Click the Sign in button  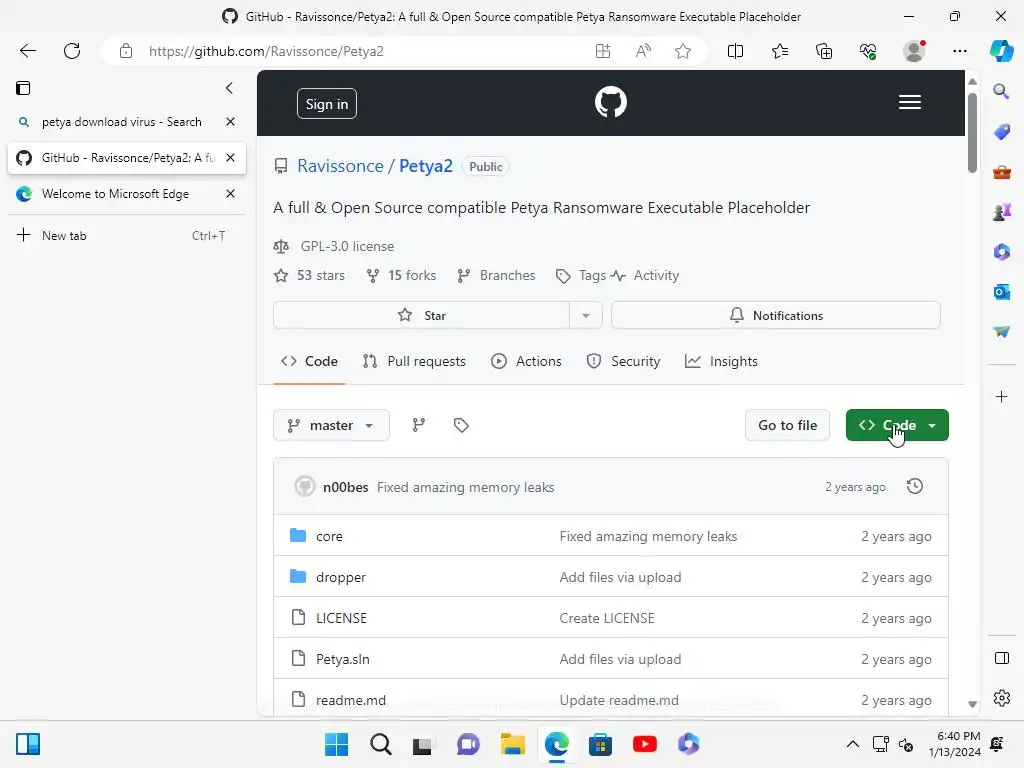tap(327, 104)
